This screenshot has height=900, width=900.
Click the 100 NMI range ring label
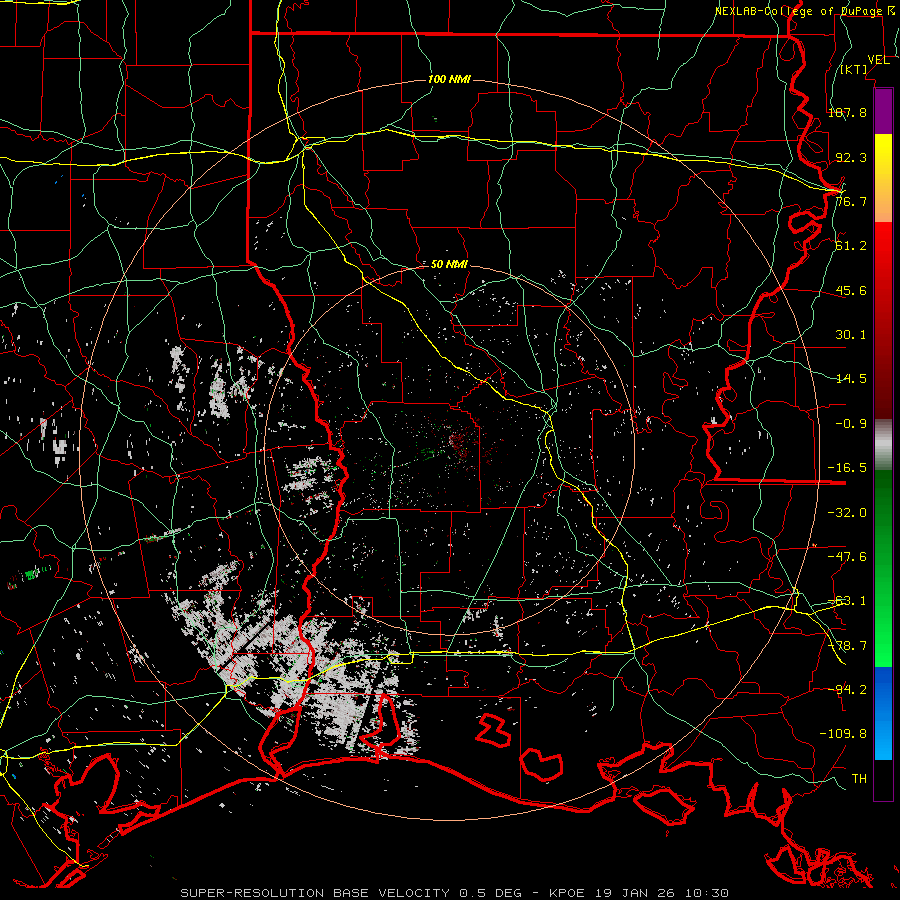[x=449, y=79]
